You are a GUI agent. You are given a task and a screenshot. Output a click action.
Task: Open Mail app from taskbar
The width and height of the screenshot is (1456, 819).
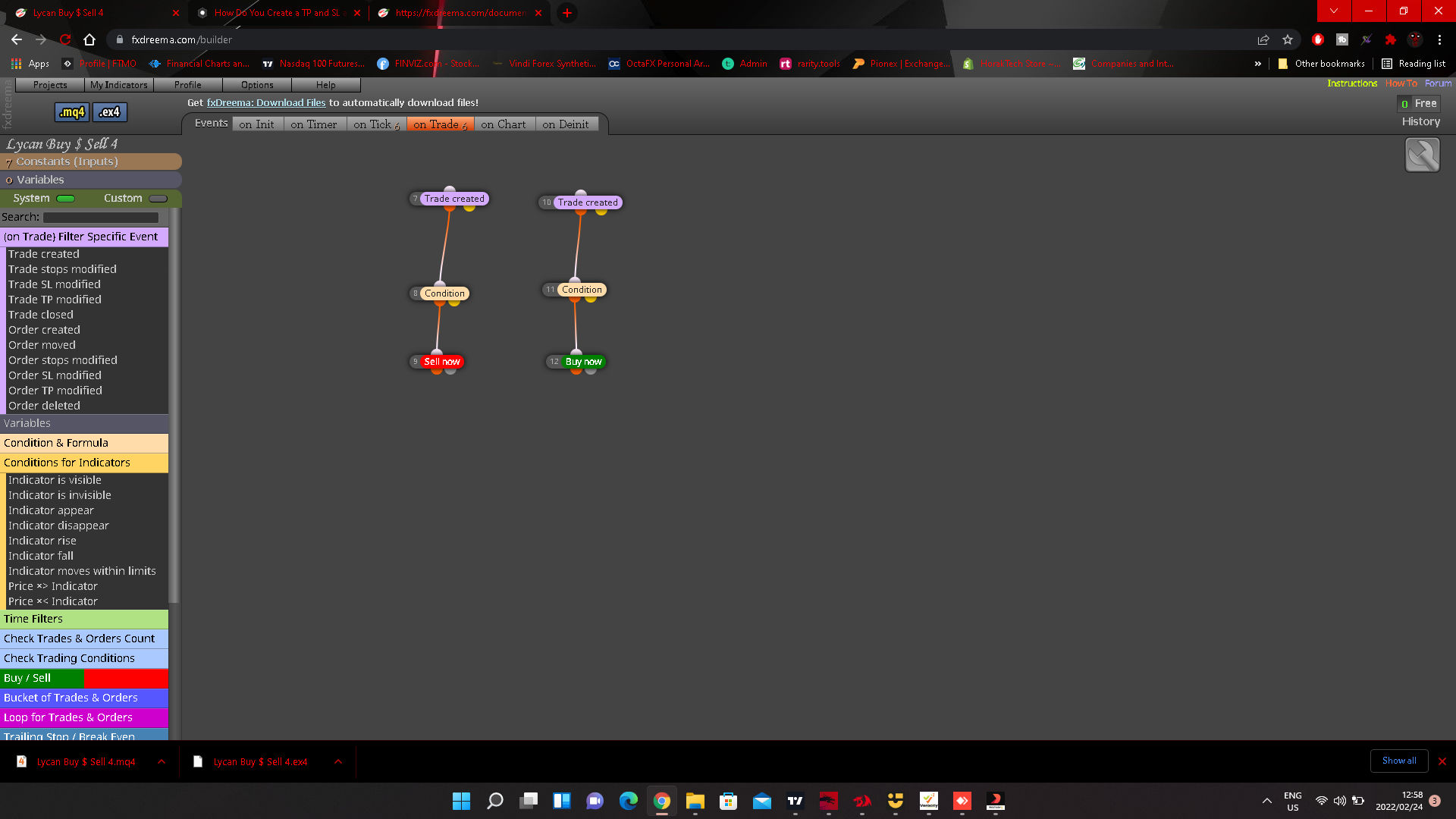point(762,801)
